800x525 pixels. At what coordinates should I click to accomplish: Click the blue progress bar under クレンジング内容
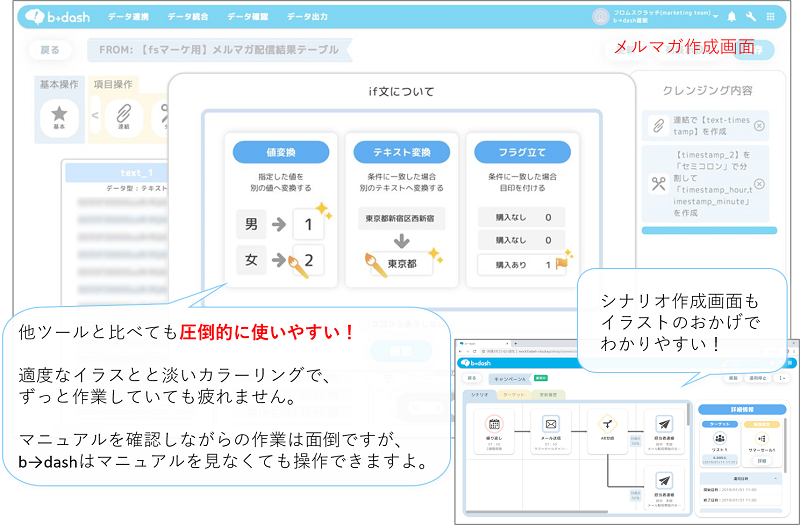709,231
